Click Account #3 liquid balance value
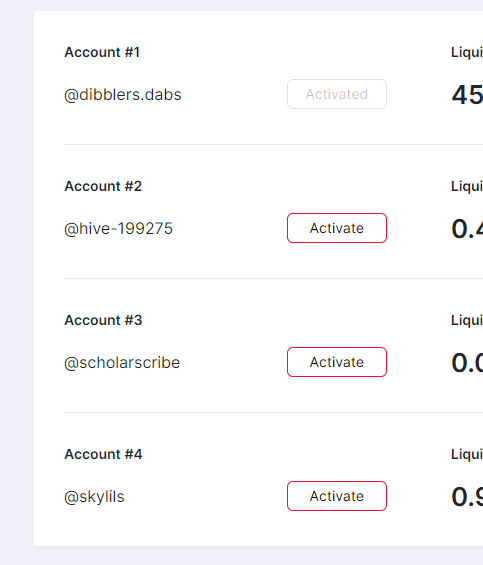 tap(467, 363)
